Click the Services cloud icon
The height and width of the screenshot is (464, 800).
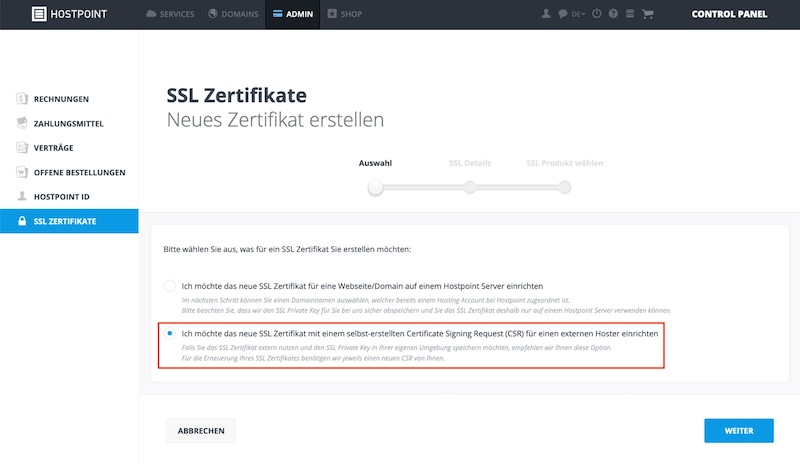[x=151, y=14]
